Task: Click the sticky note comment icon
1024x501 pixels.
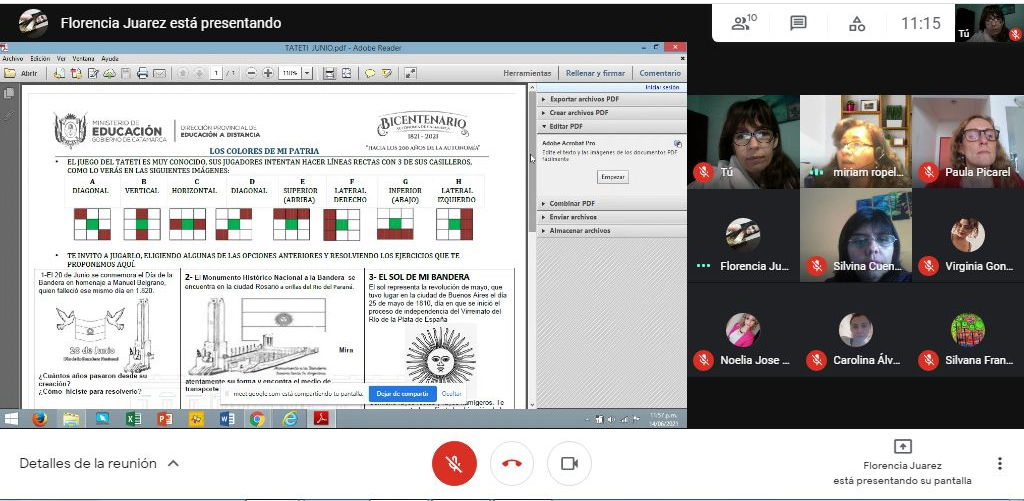Action: 370,74
